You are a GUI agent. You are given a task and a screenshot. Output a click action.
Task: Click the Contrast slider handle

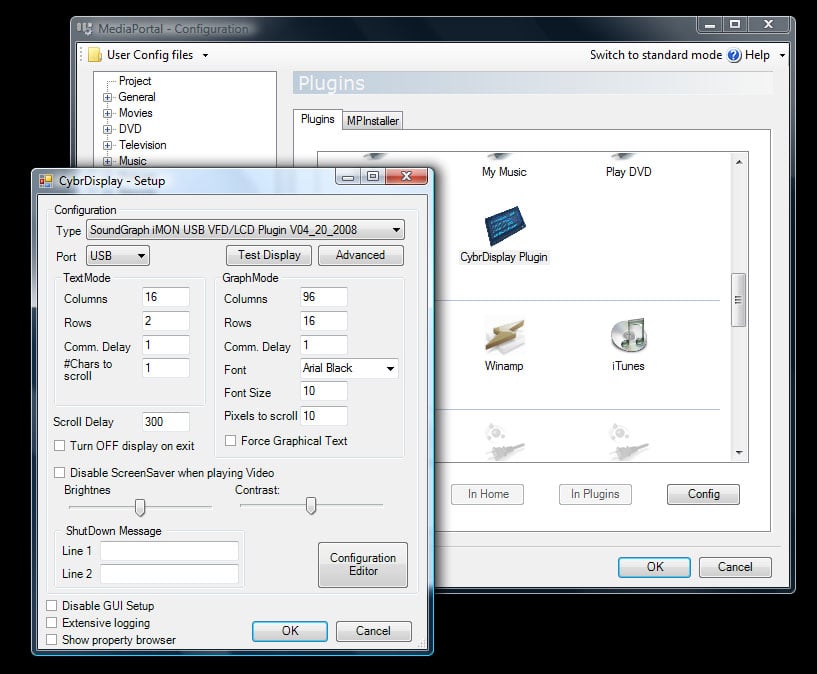pos(311,506)
